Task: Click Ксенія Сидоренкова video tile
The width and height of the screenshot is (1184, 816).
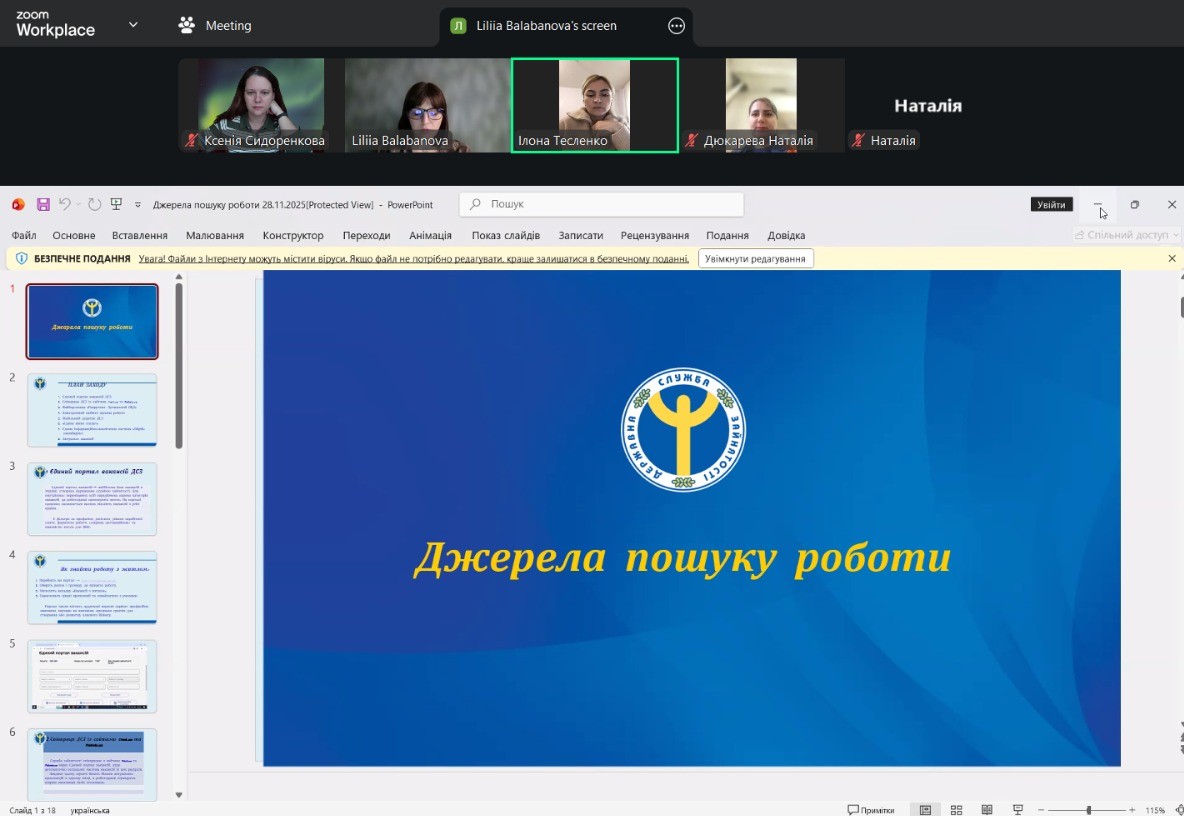Action: (261, 105)
